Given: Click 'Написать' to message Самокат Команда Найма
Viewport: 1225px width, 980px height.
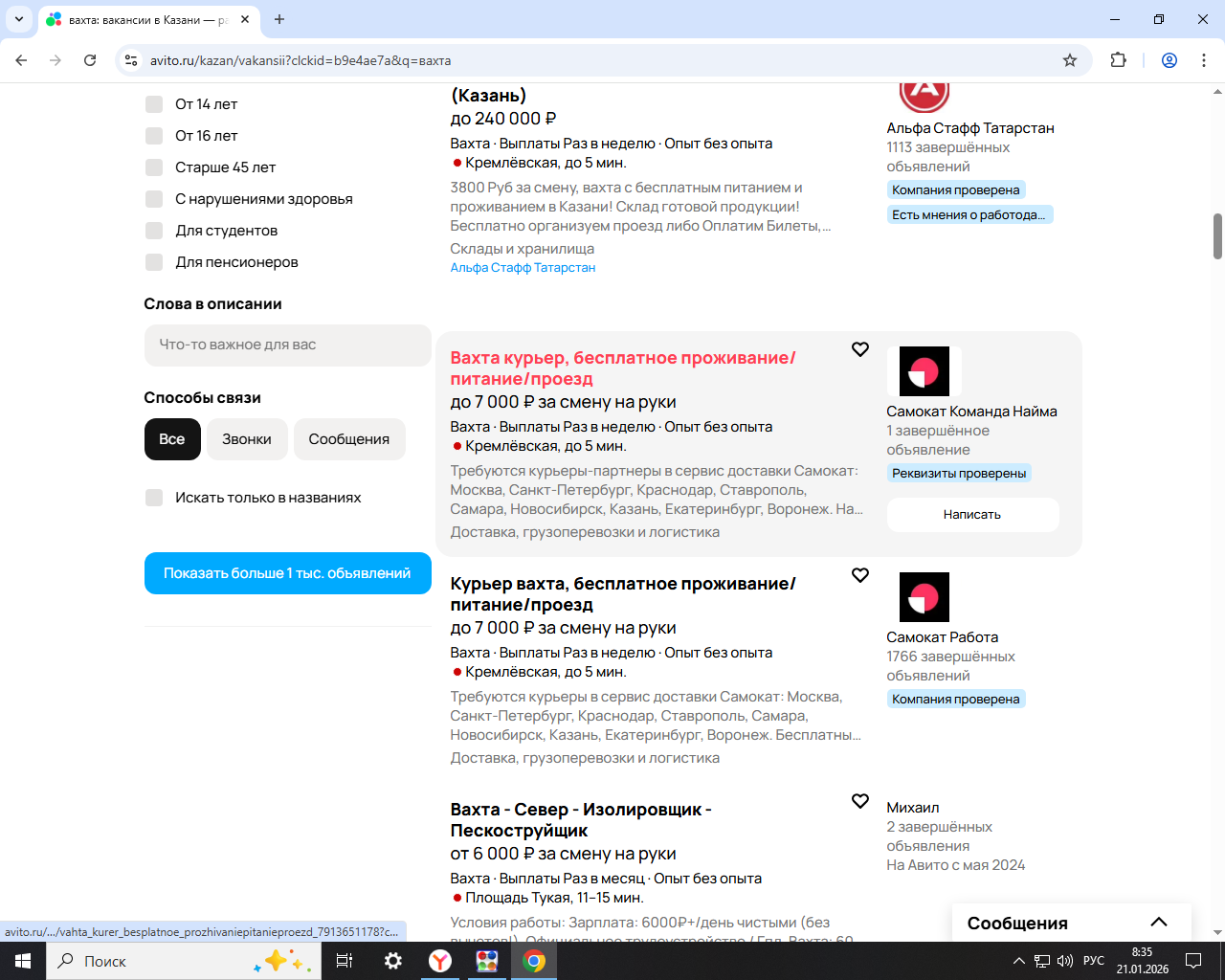Looking at the screenshot, I should 972,515.
